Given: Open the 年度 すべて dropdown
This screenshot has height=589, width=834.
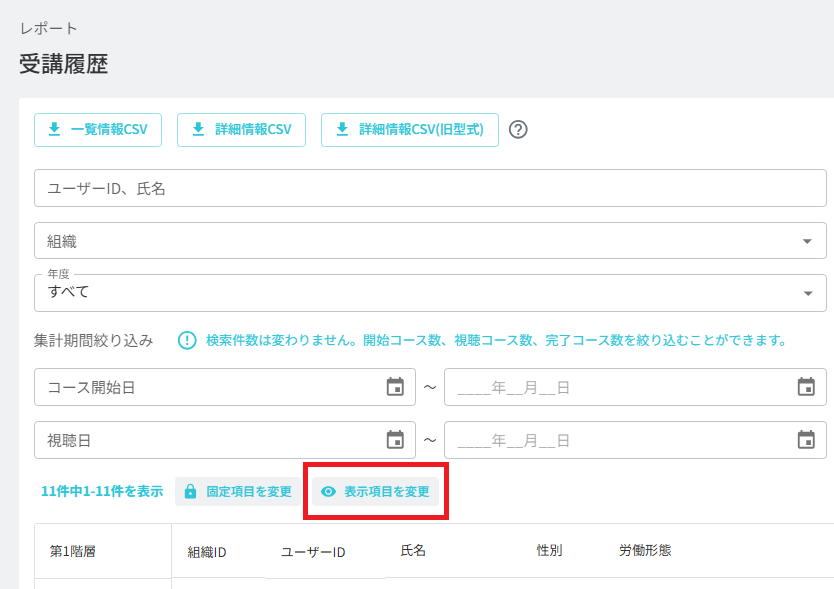Looking at the screenshot, I should tap(430, 293).
